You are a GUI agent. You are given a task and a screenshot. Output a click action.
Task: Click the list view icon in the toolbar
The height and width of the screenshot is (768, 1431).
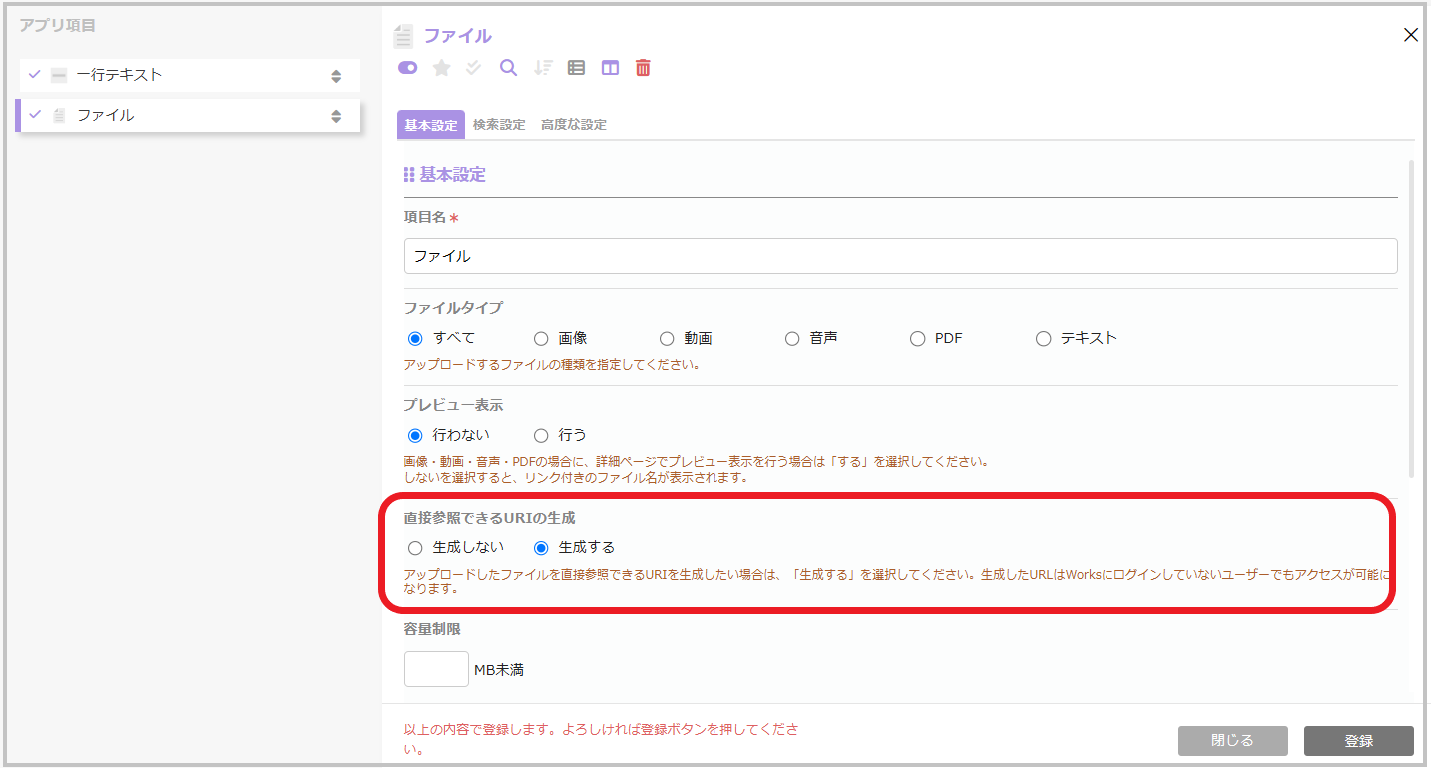pos(576,68)
